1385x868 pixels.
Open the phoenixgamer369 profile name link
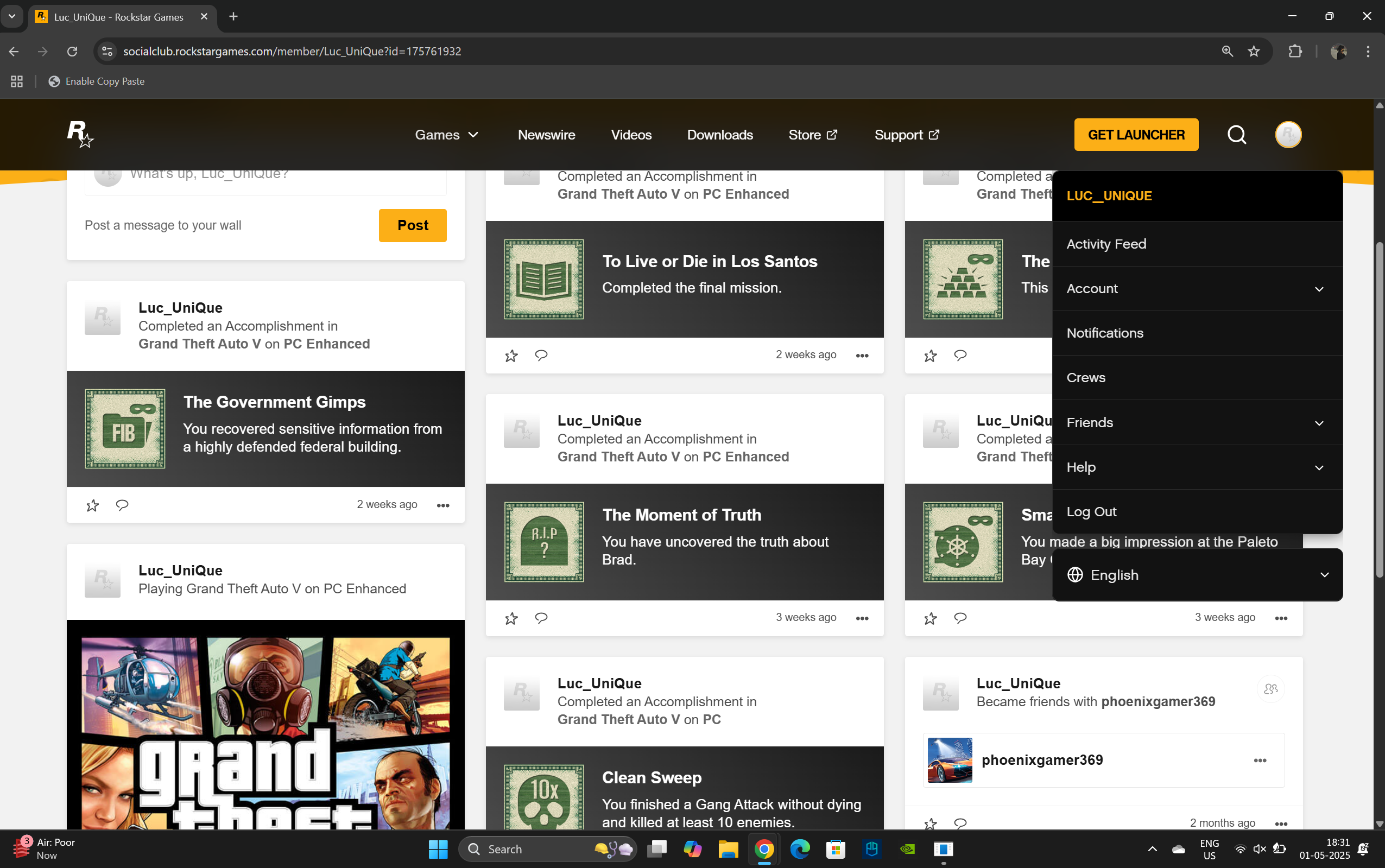(1042, 760)
